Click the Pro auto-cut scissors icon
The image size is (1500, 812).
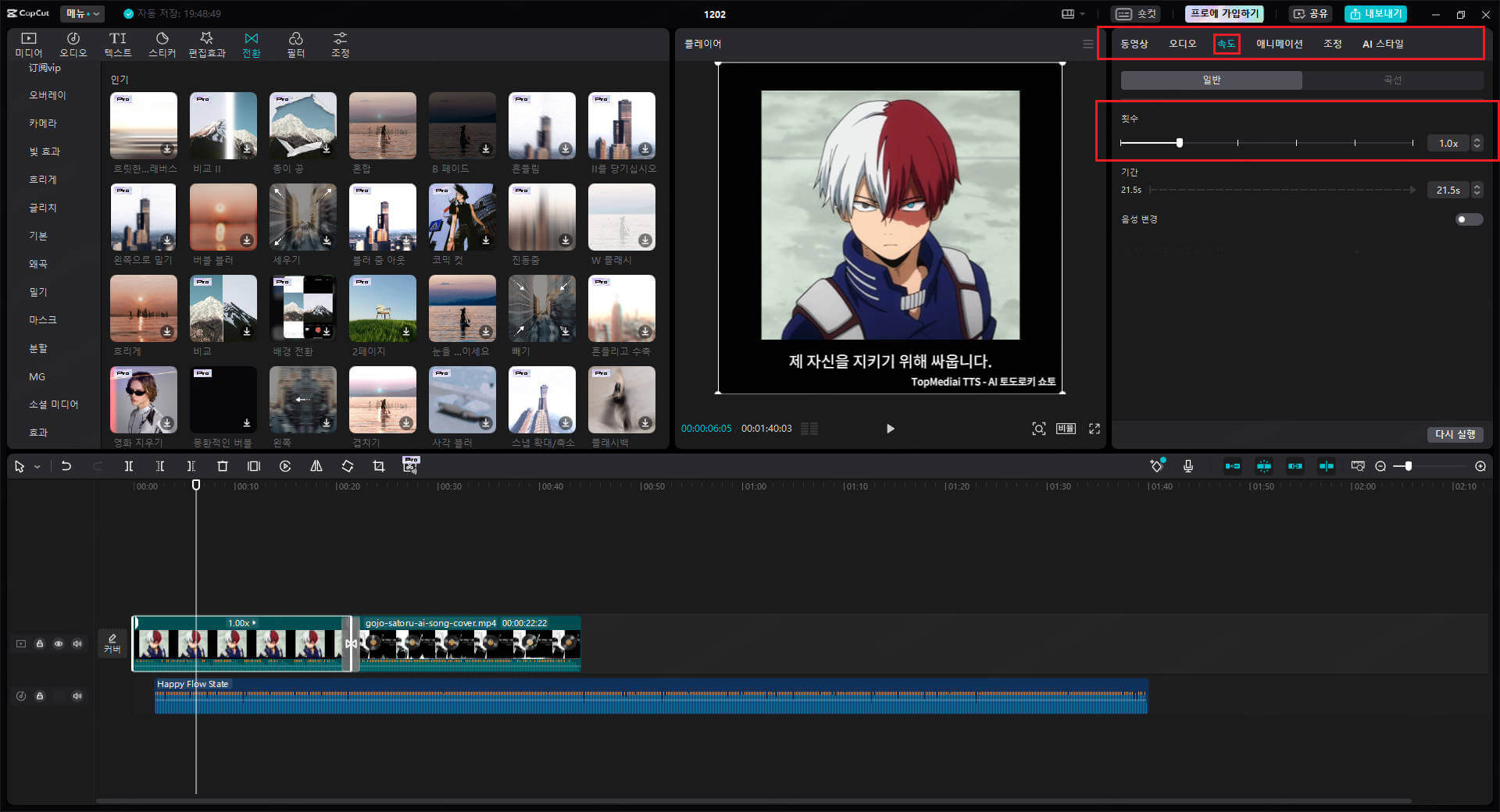click(x=410, y=465)
